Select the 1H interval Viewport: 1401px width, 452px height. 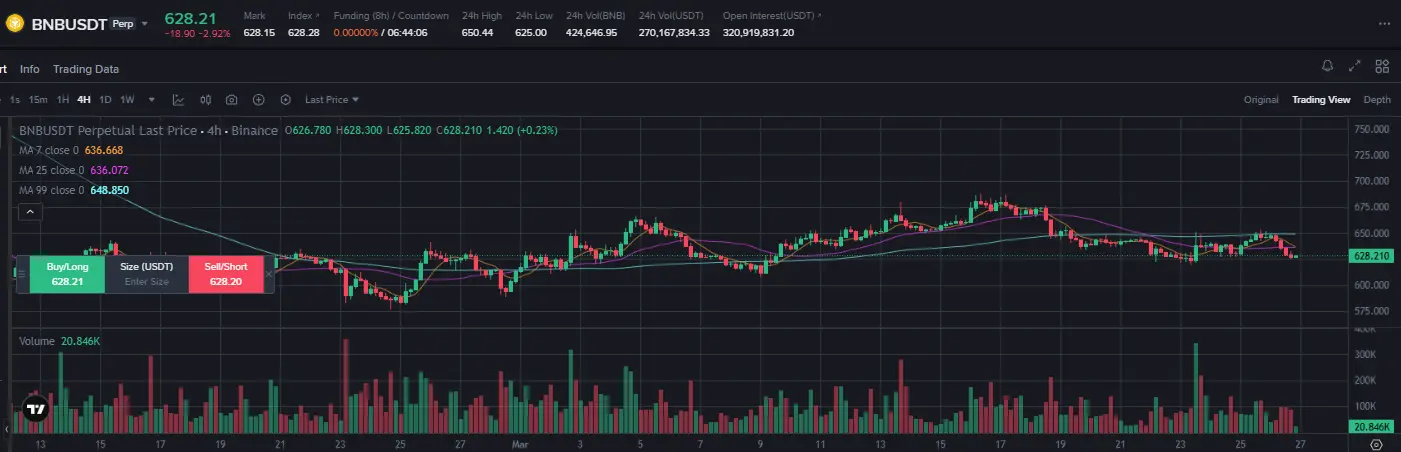(63, 100)
